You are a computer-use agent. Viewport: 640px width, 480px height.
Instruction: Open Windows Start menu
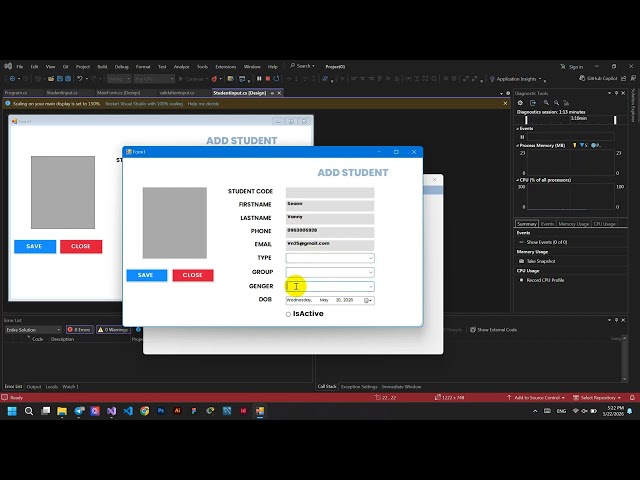(12, 411)
